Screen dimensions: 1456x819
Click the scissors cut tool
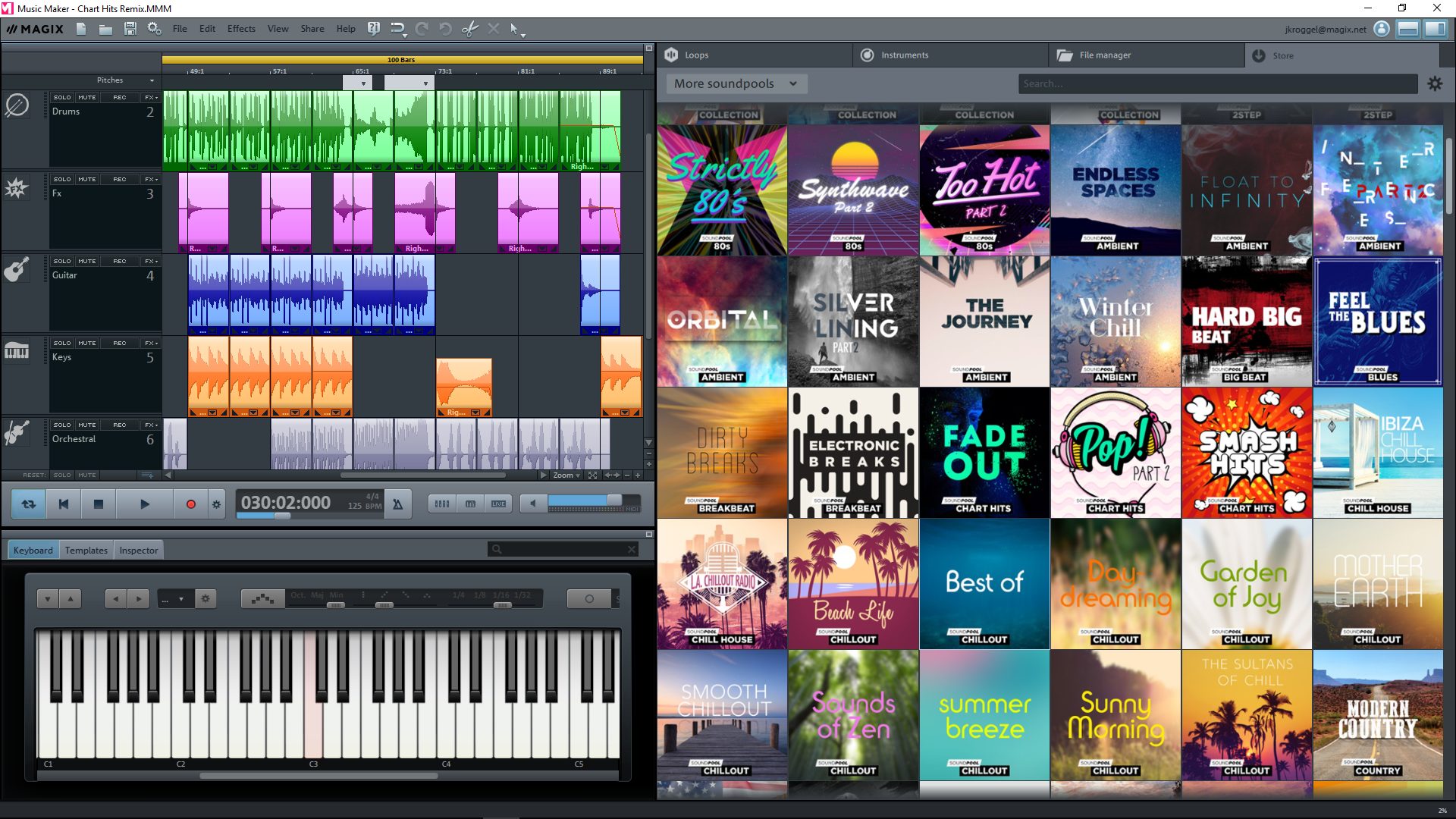point(469,29)
